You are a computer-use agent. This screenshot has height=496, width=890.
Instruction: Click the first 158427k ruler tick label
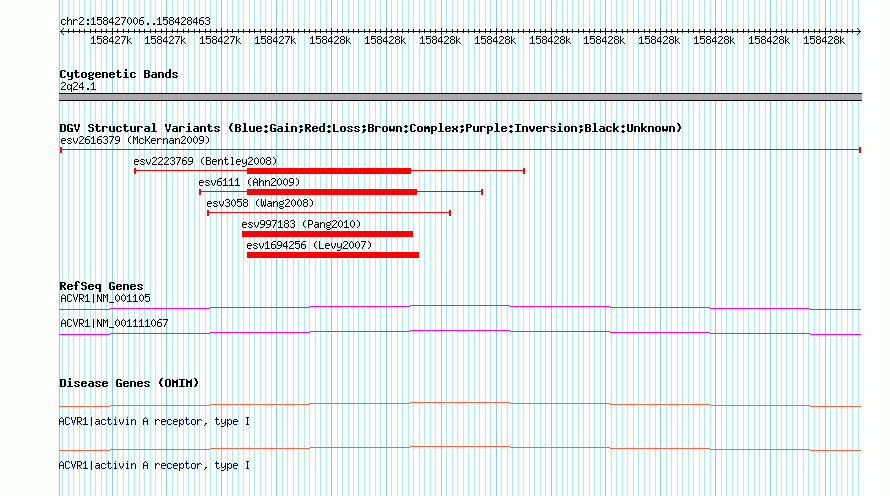(x=111, y=40)
